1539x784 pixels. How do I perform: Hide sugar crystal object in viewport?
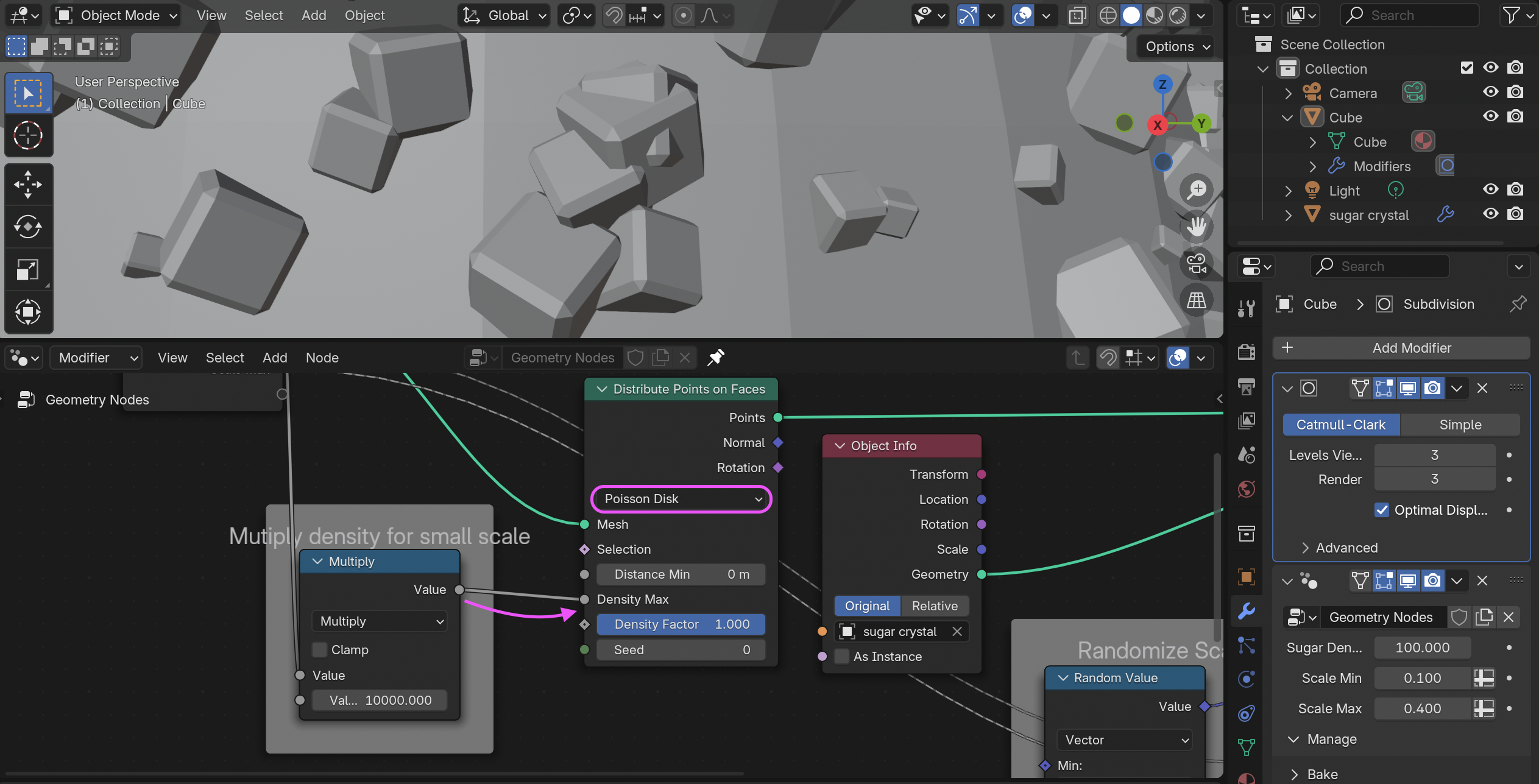[x=1490, y=214]
